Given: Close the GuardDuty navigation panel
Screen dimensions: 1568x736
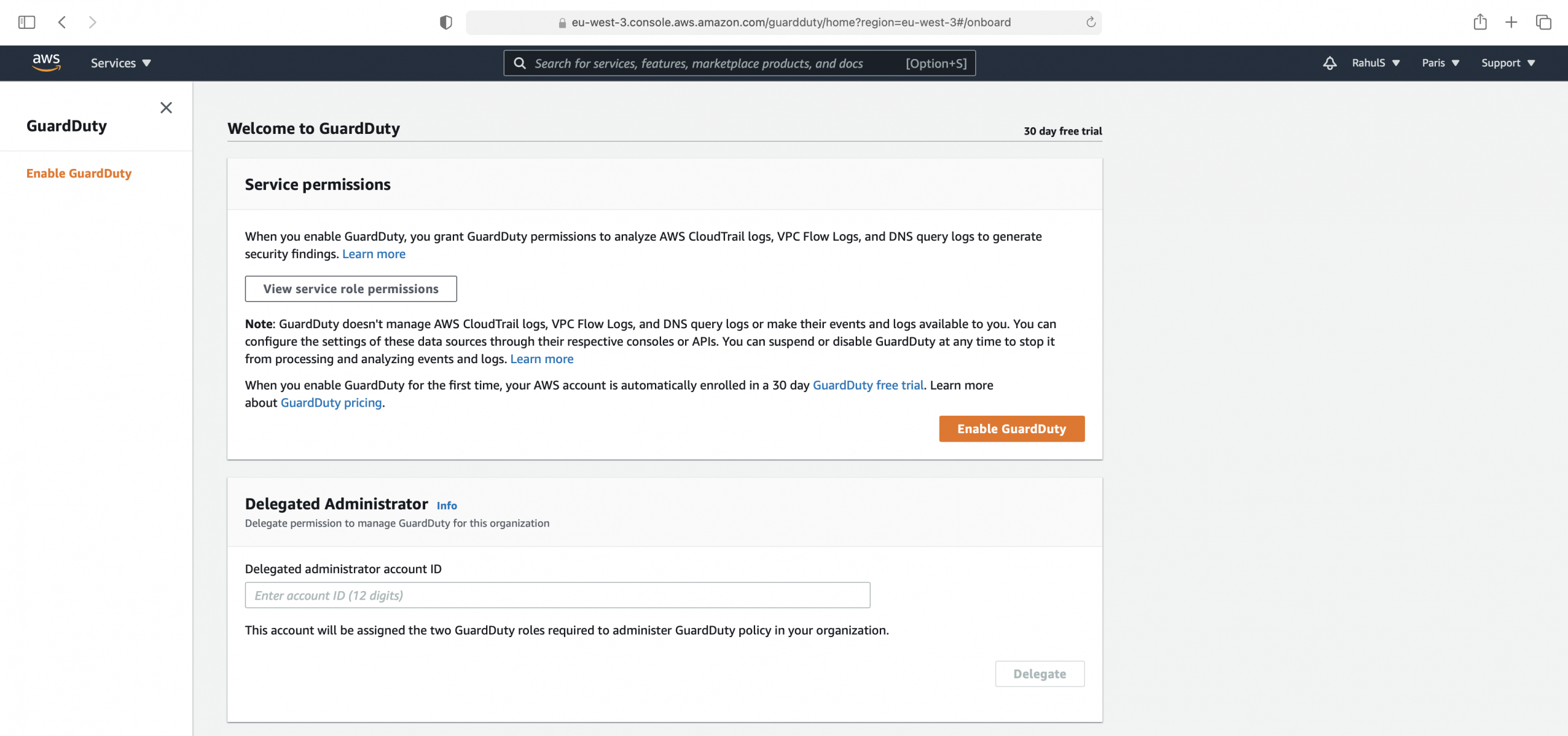Looking at the screenshot, I should click(166, 108).
